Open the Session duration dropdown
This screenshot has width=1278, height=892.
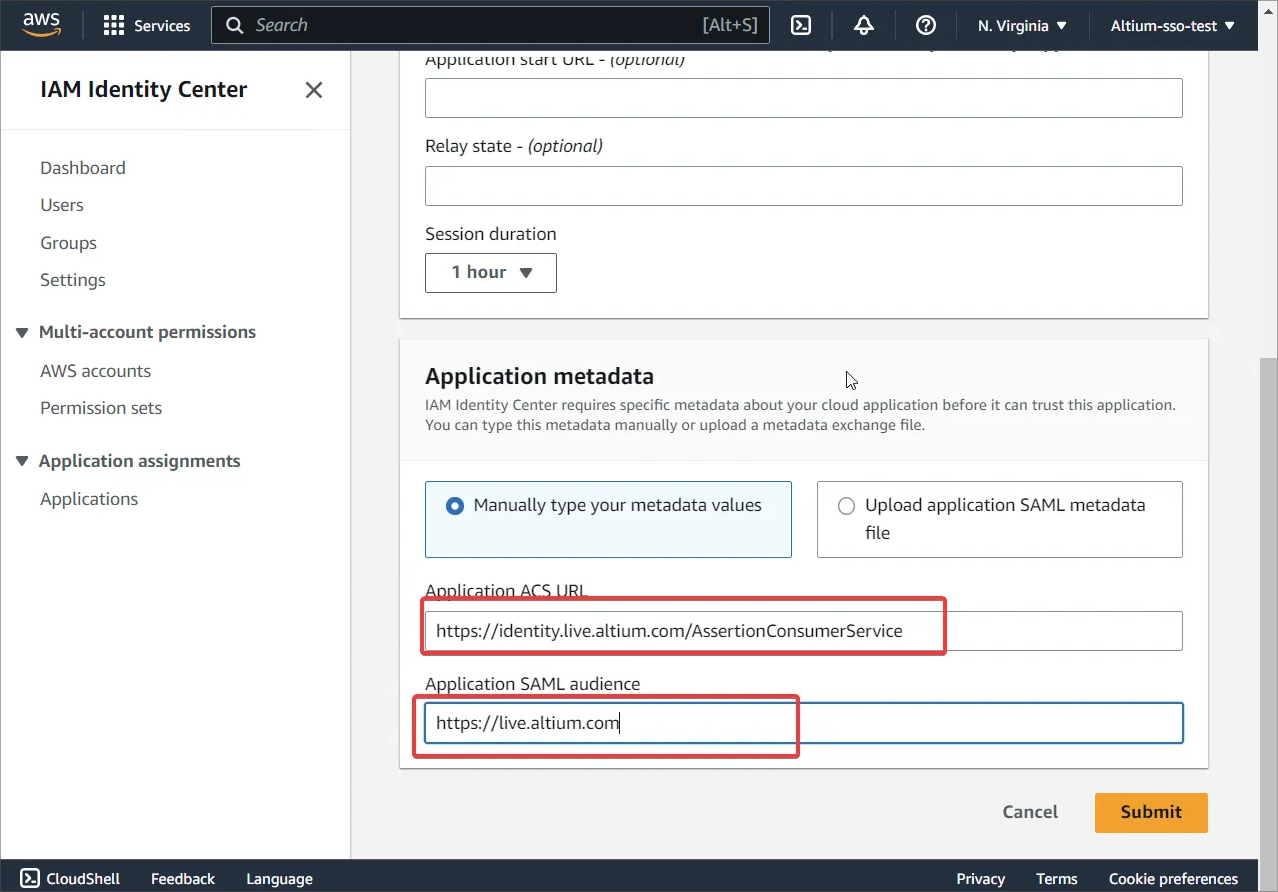tap(491, 273)
